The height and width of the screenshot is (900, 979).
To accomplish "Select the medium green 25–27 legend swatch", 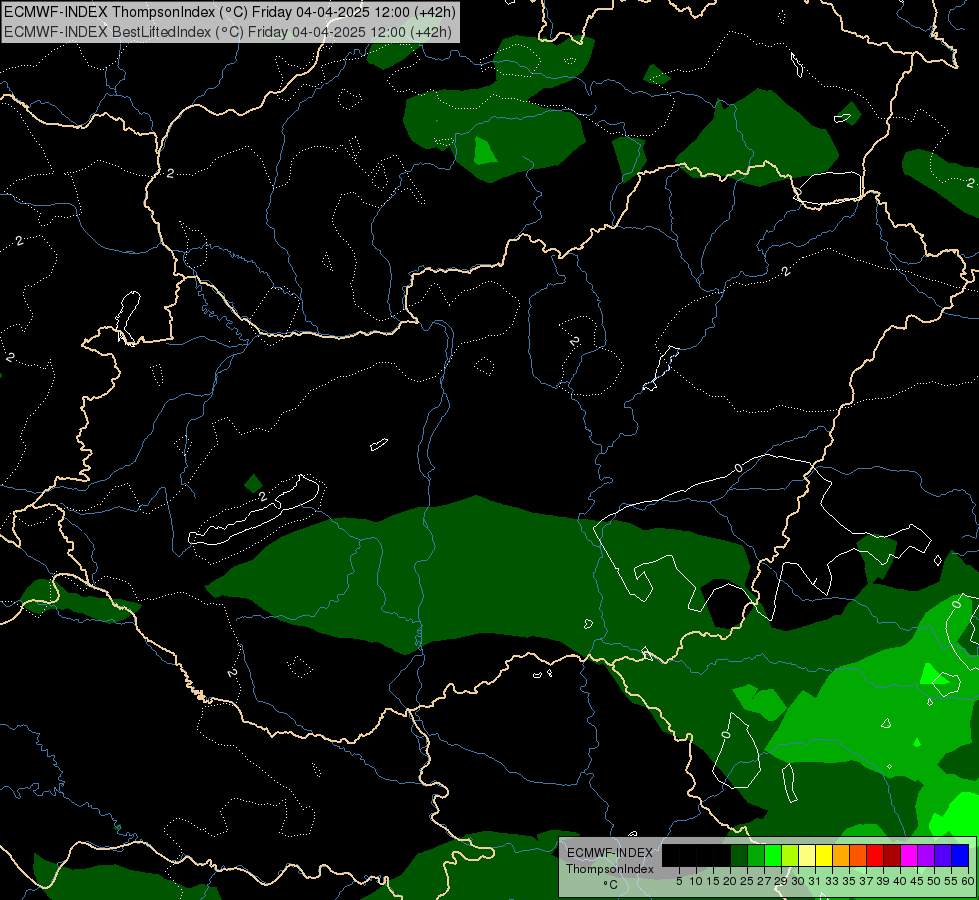I will (x=756, y=855).
